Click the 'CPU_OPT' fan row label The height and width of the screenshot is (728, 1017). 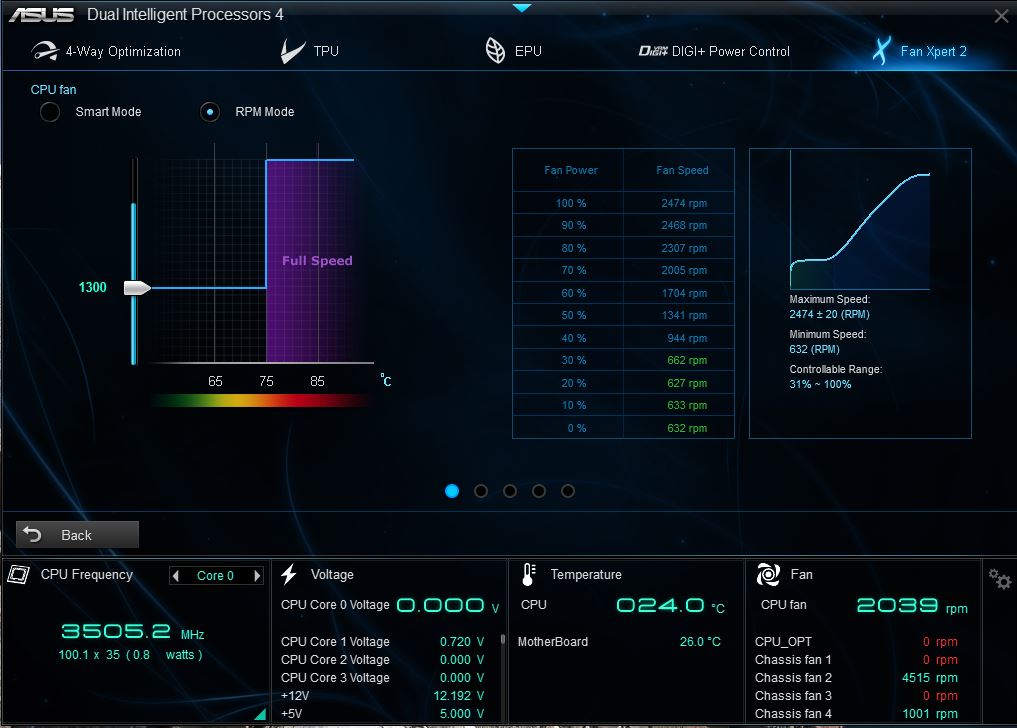click(783, 642)
